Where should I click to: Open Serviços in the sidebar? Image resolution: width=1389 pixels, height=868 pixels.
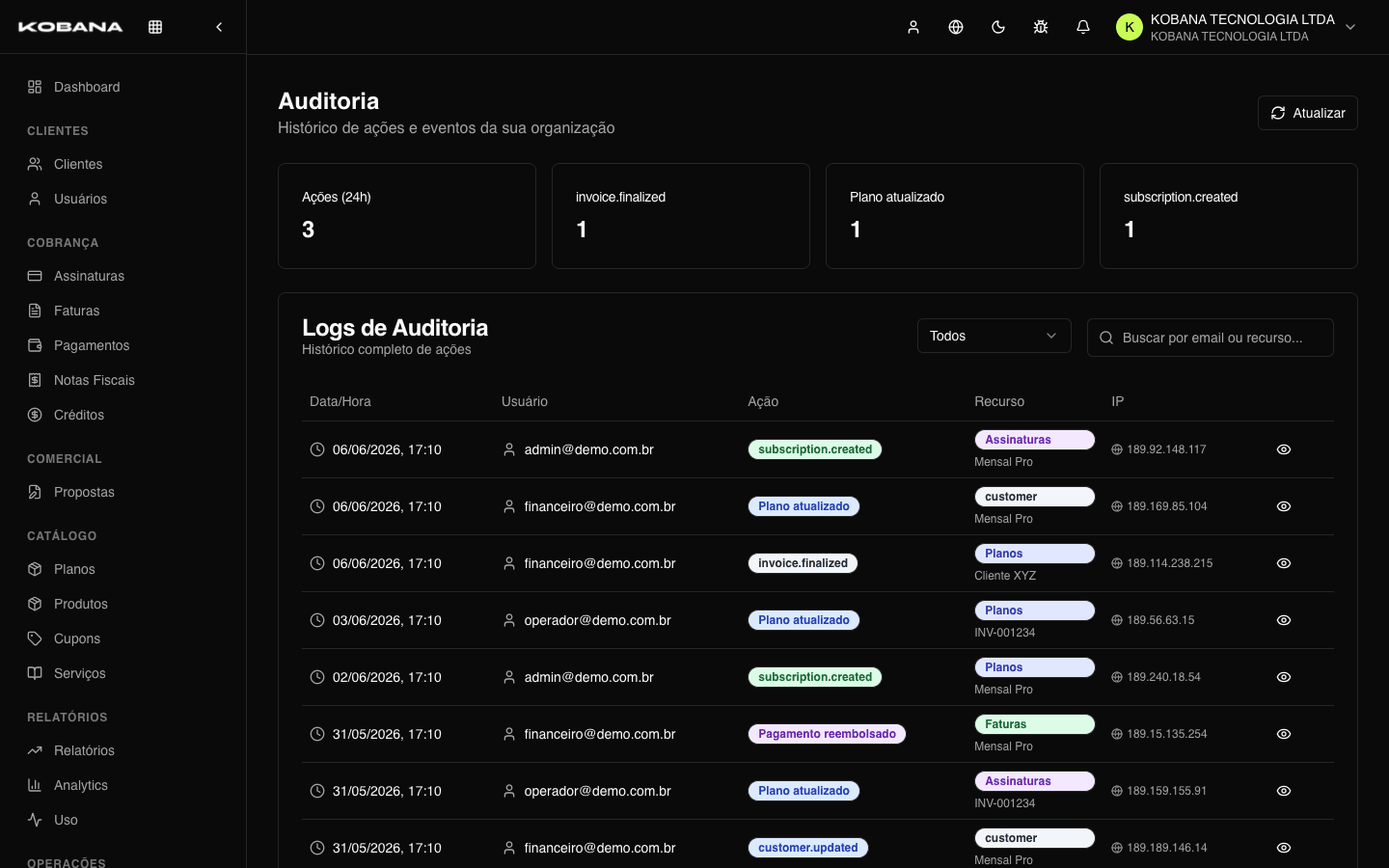pyautogui.click(x=123, y=673)
